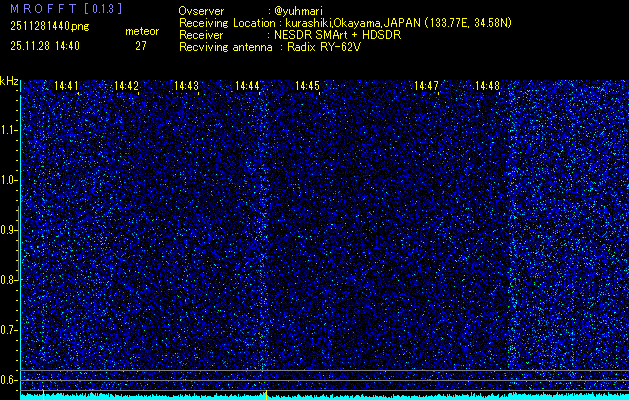Click the observer name @yuhmari
Screen dimensions: 629x400
coord(297,11)
